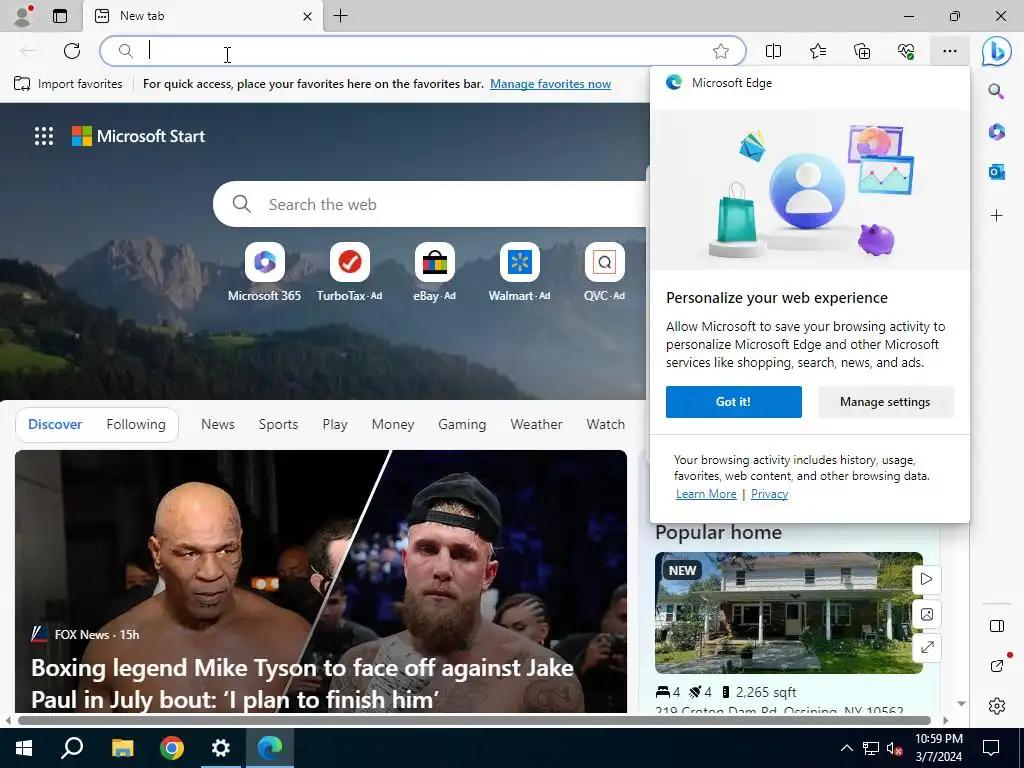Click the Refresh page icon
This screenshot has height=768, width=1024.
click(x=72, y=51)
